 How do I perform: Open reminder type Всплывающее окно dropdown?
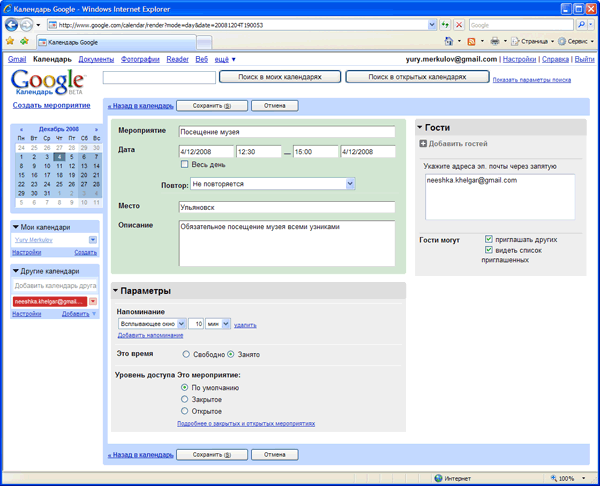coord(152,324)
